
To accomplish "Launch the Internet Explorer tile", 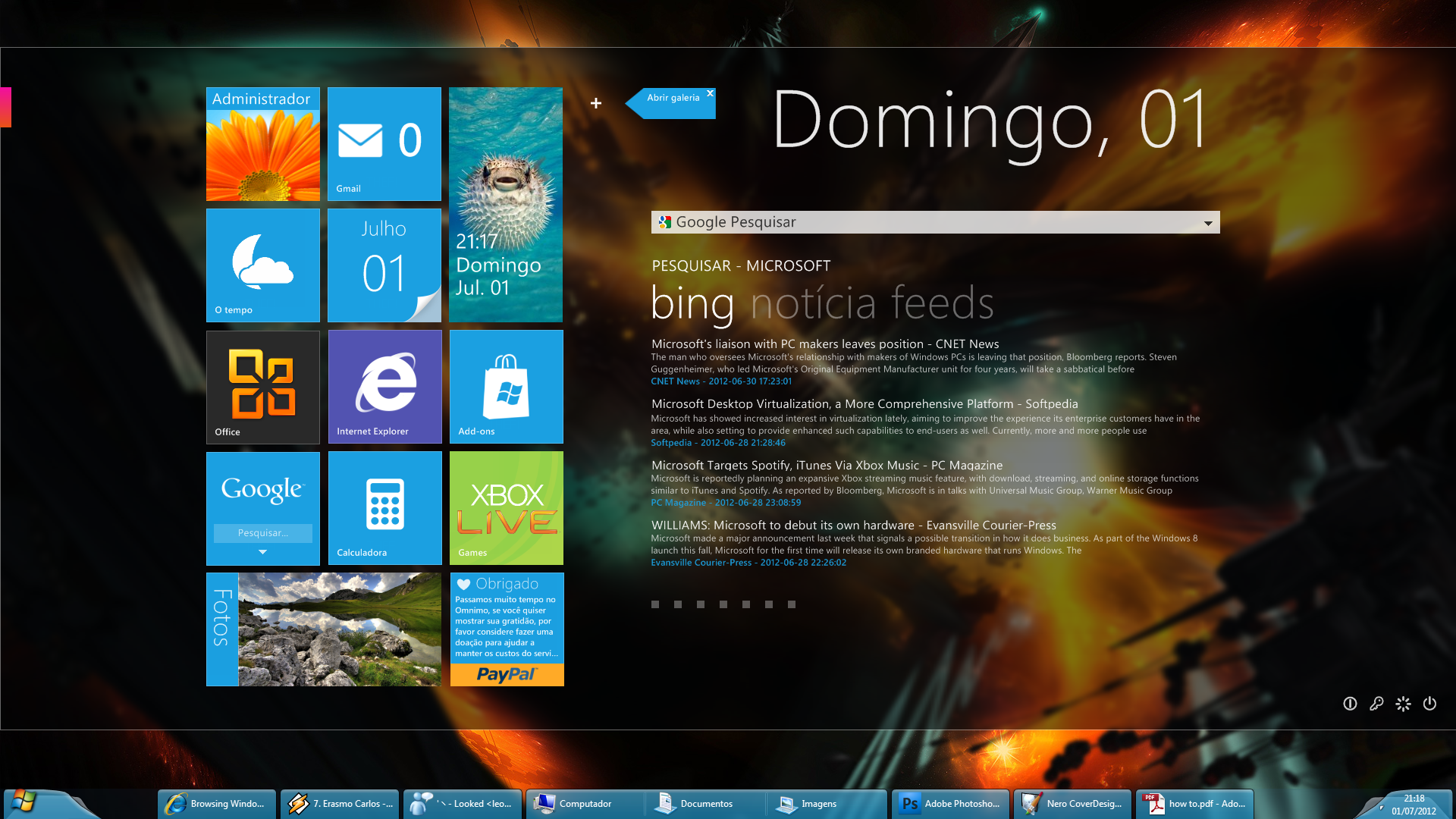I will (384, 387).
